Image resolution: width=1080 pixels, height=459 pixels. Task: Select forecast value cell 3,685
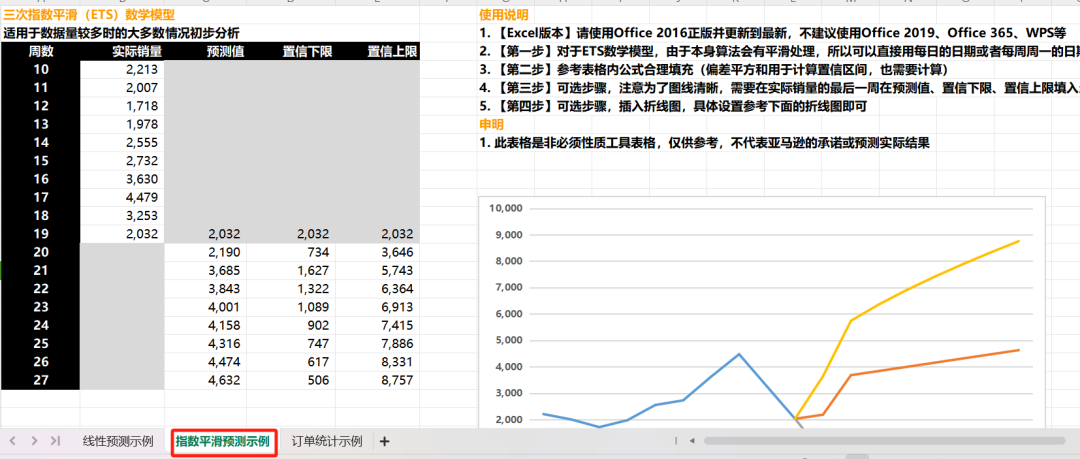click(x=206, y=270)
